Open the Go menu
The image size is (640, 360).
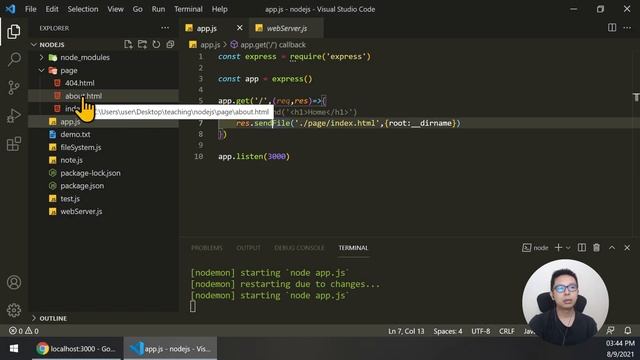[138, 9]
